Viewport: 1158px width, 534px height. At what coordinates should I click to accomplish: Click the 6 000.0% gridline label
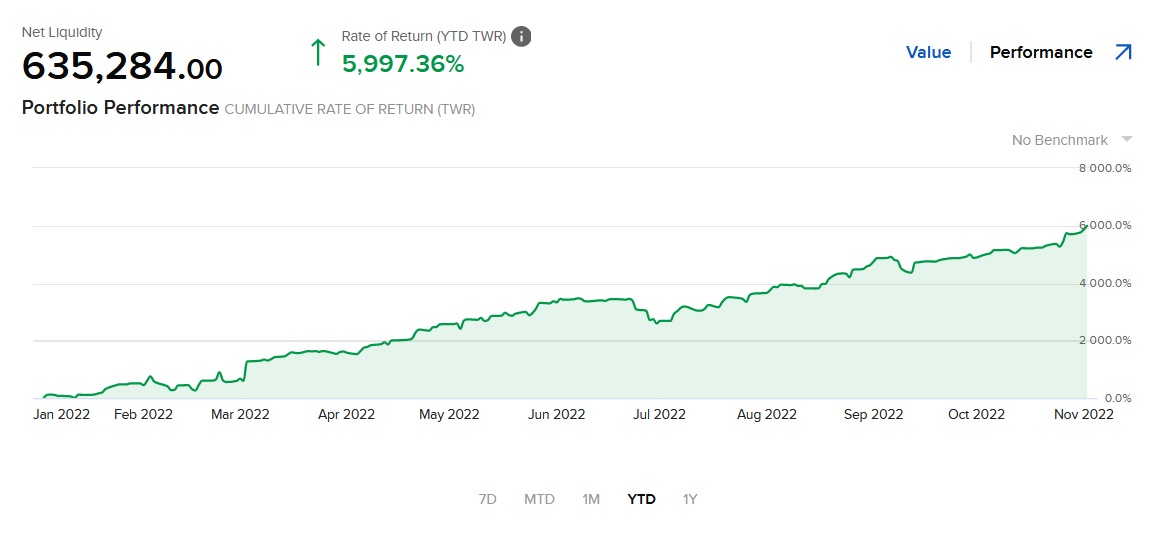click(1105, 226)
